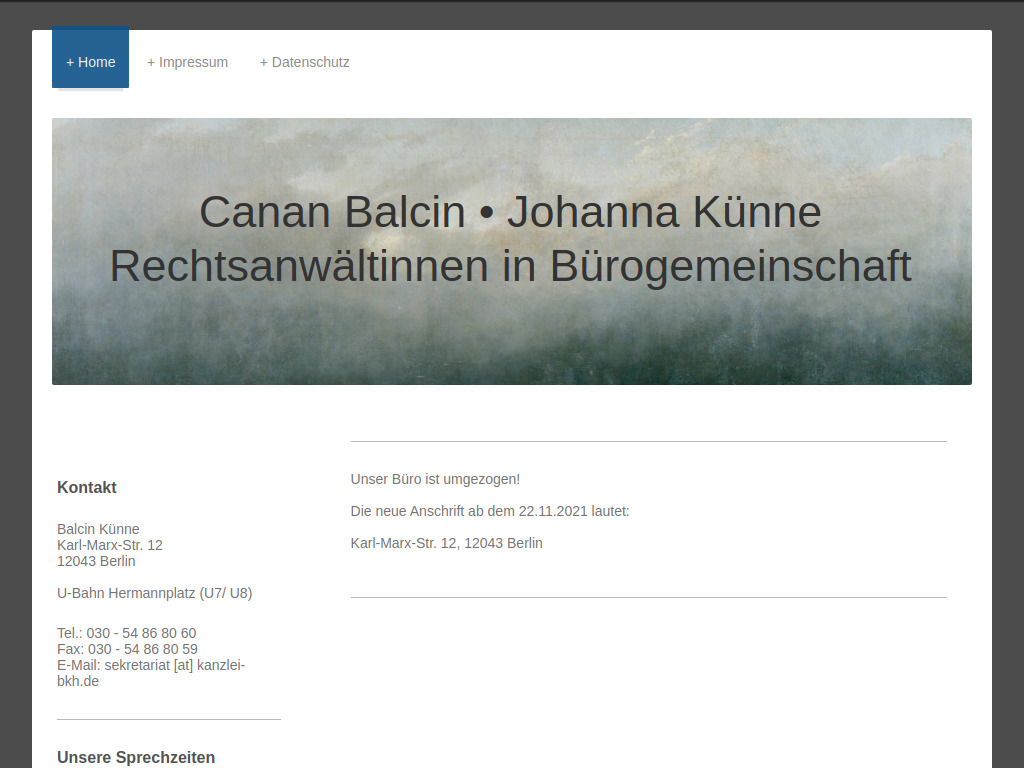
Task: Click the relocation notice Unser Büro ist umgezogen
Action: pyautogui.click(x=434, y=478)
